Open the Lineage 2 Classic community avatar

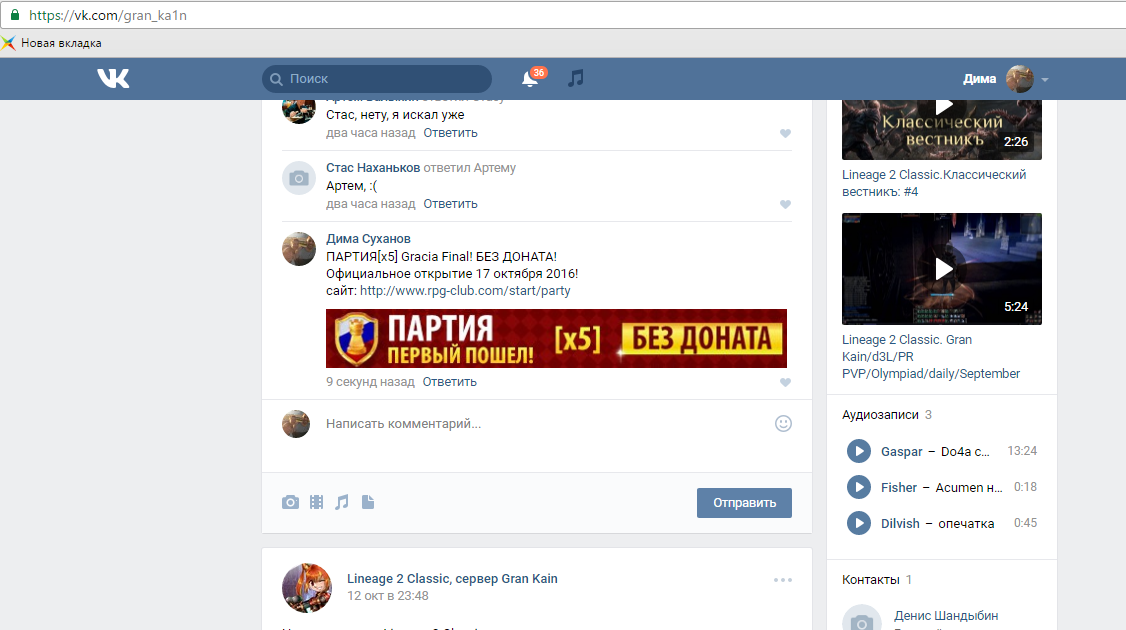point(307,588)
